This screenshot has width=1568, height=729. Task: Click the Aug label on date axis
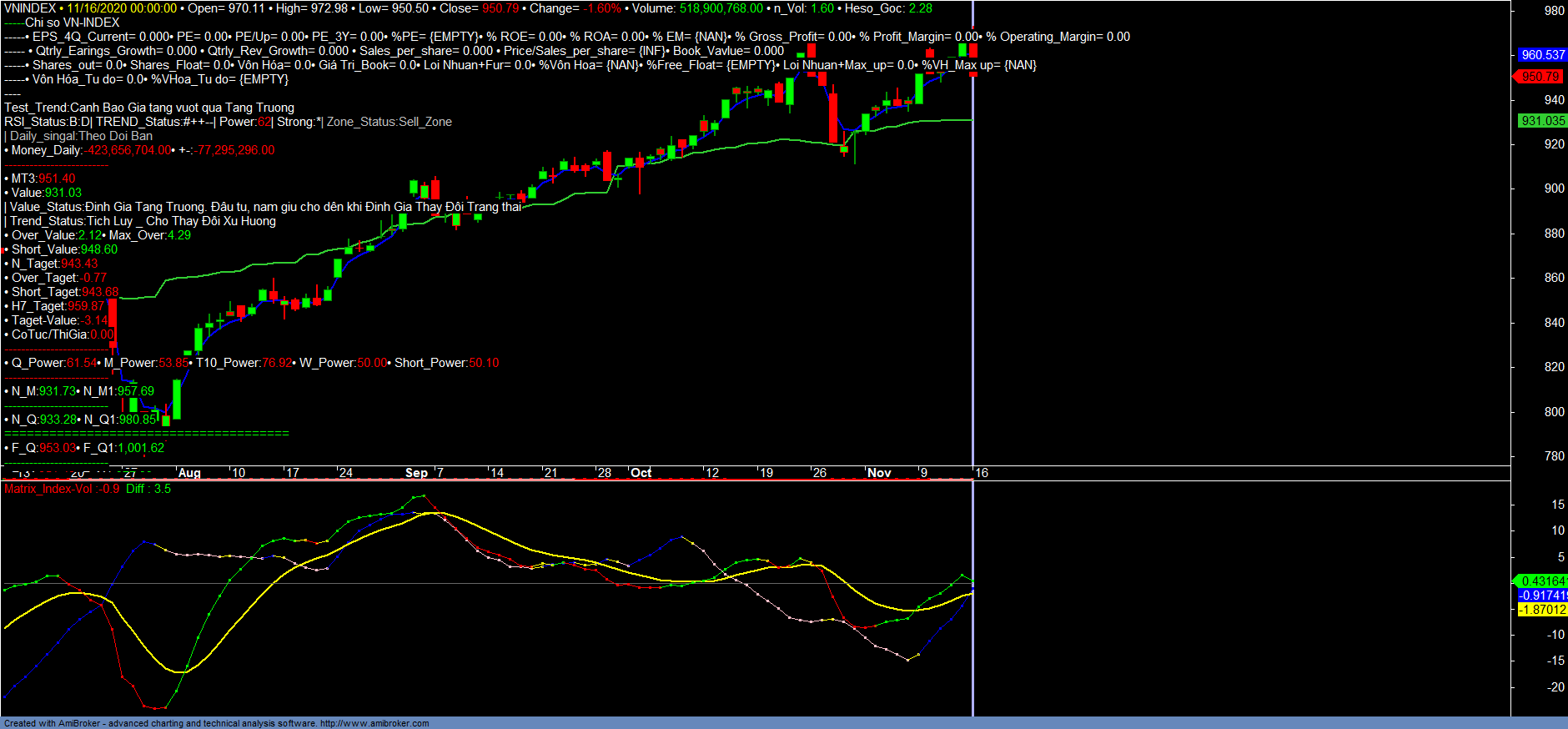pos(189,473)
